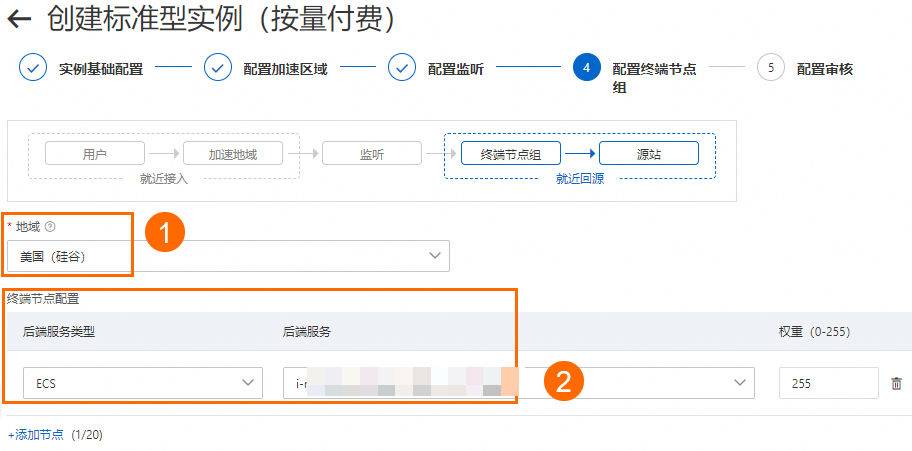Open the help tooltip icon next to 地域

tap(49, 227)
